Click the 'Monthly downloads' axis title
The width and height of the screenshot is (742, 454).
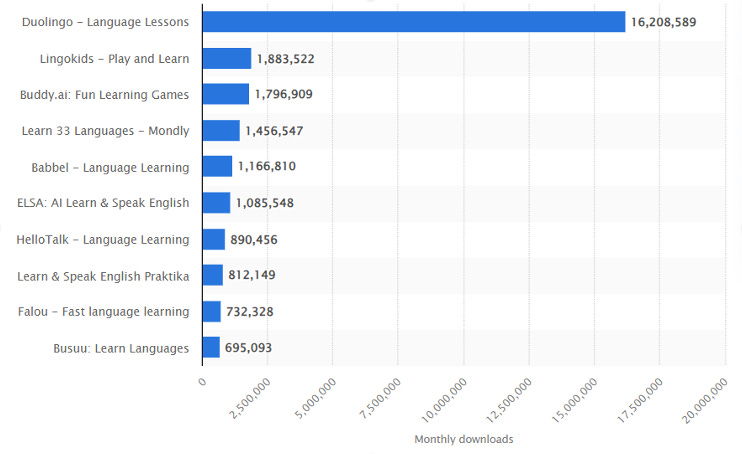pyautogui.click(x=464, y=439)
